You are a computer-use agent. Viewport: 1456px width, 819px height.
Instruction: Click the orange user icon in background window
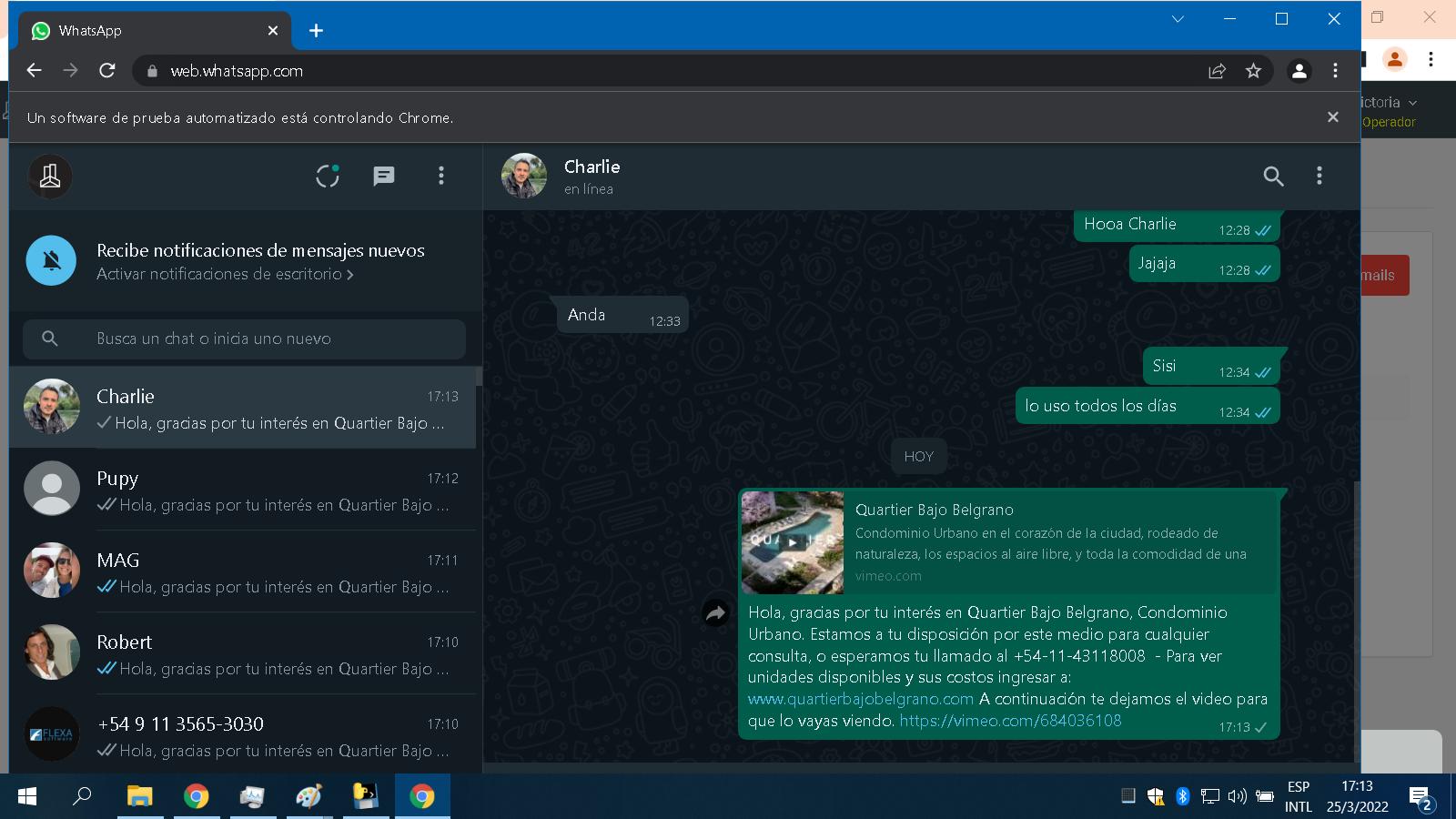point(1394,59)
